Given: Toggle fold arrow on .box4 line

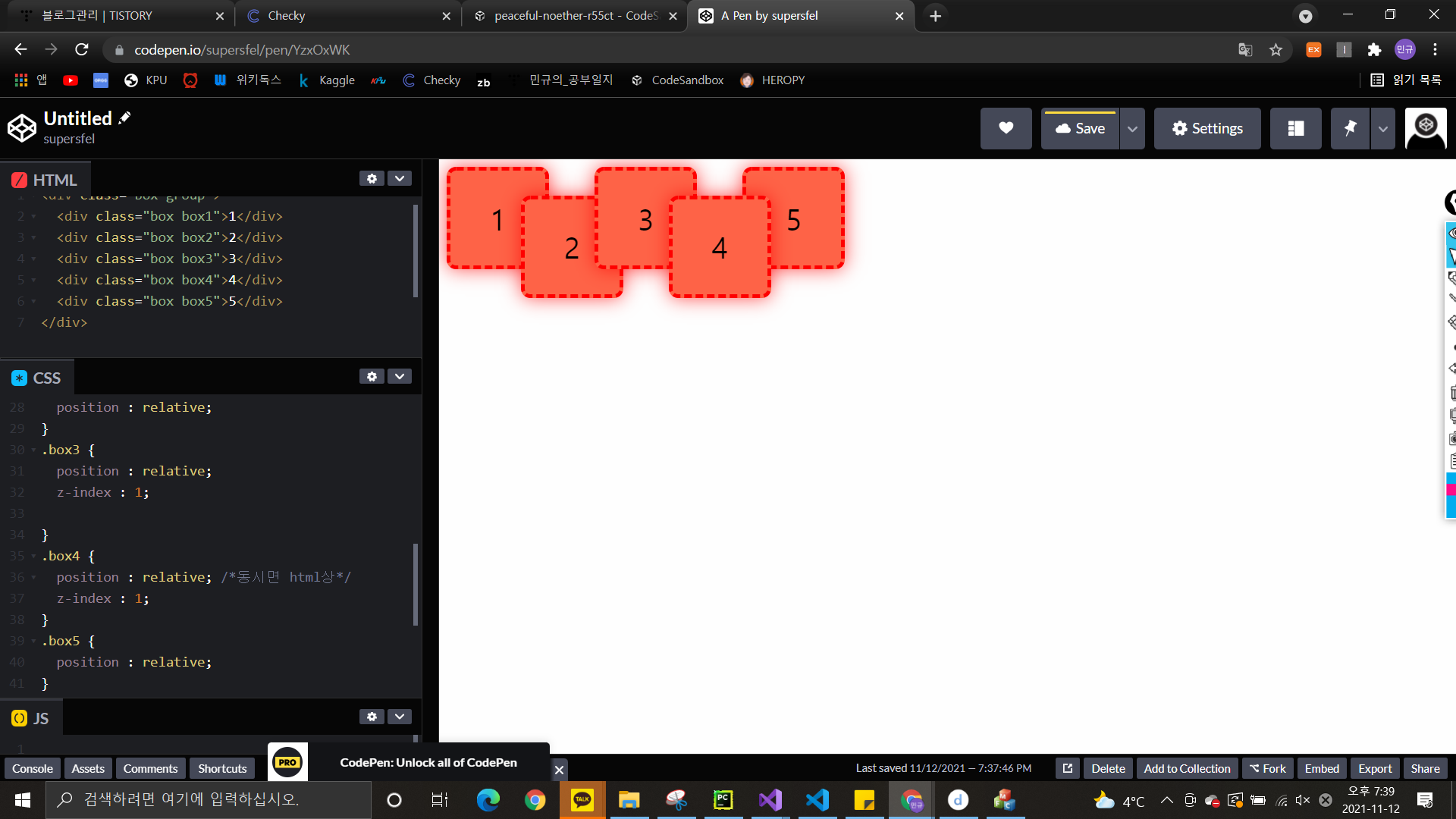Looking at the screenshot, I should tap(33, 557).
